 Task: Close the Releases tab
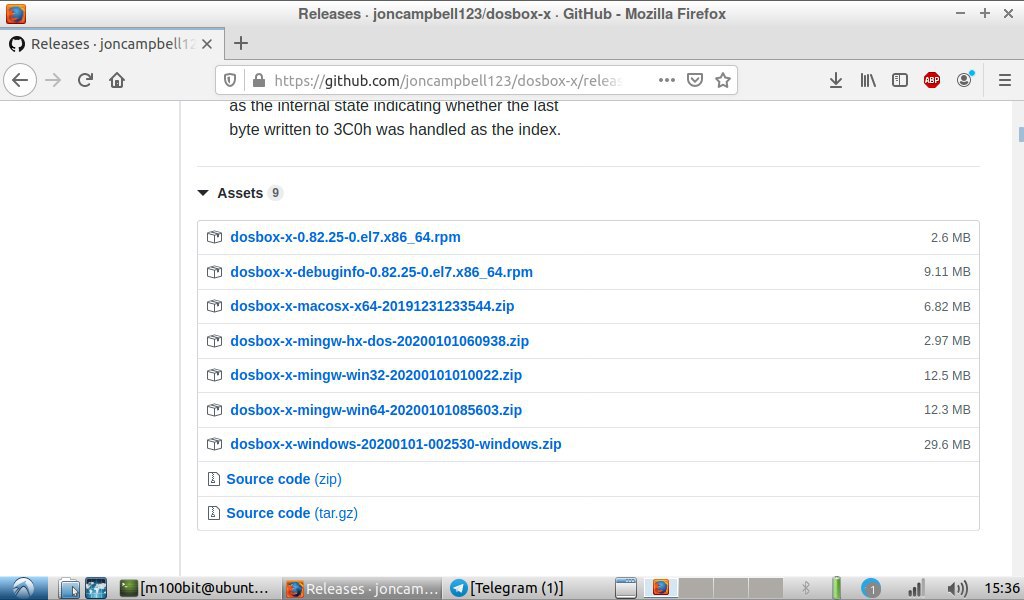click(207, 44)
